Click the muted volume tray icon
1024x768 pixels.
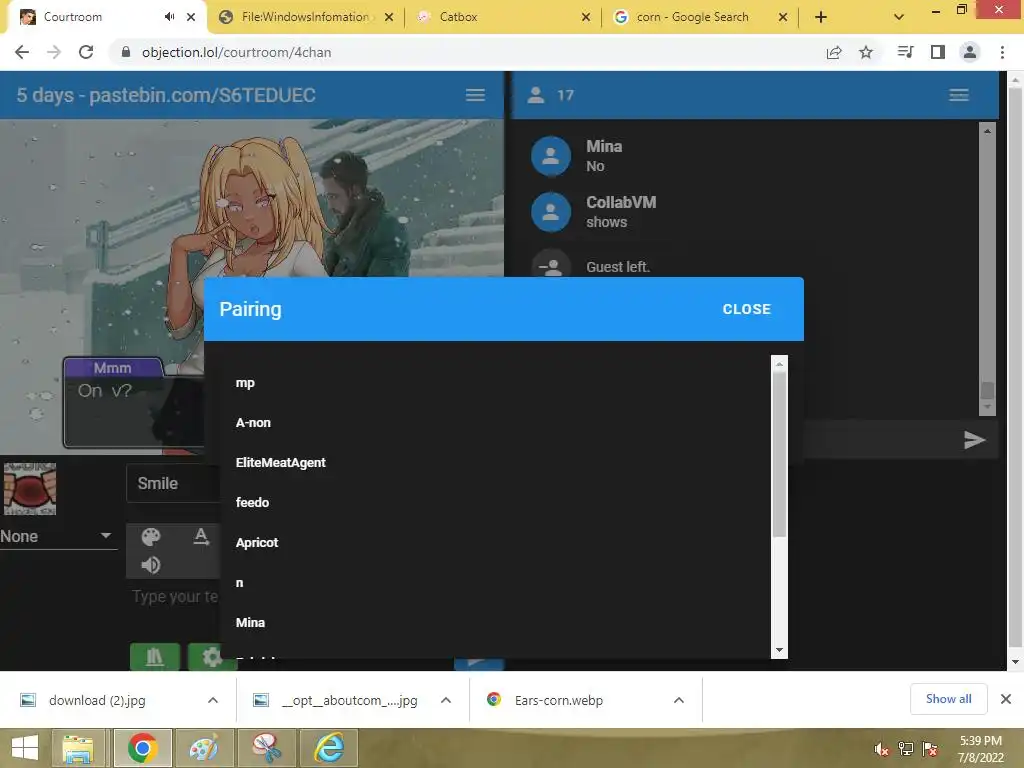(x=882, y=749)
